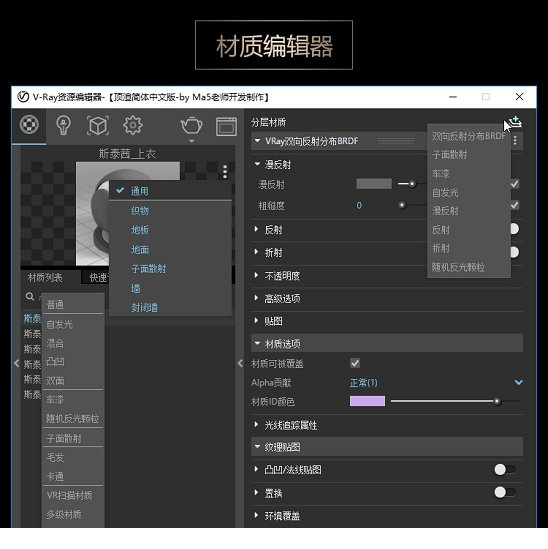Expand the 环境覆盖 section

click(x=256, y=515)
